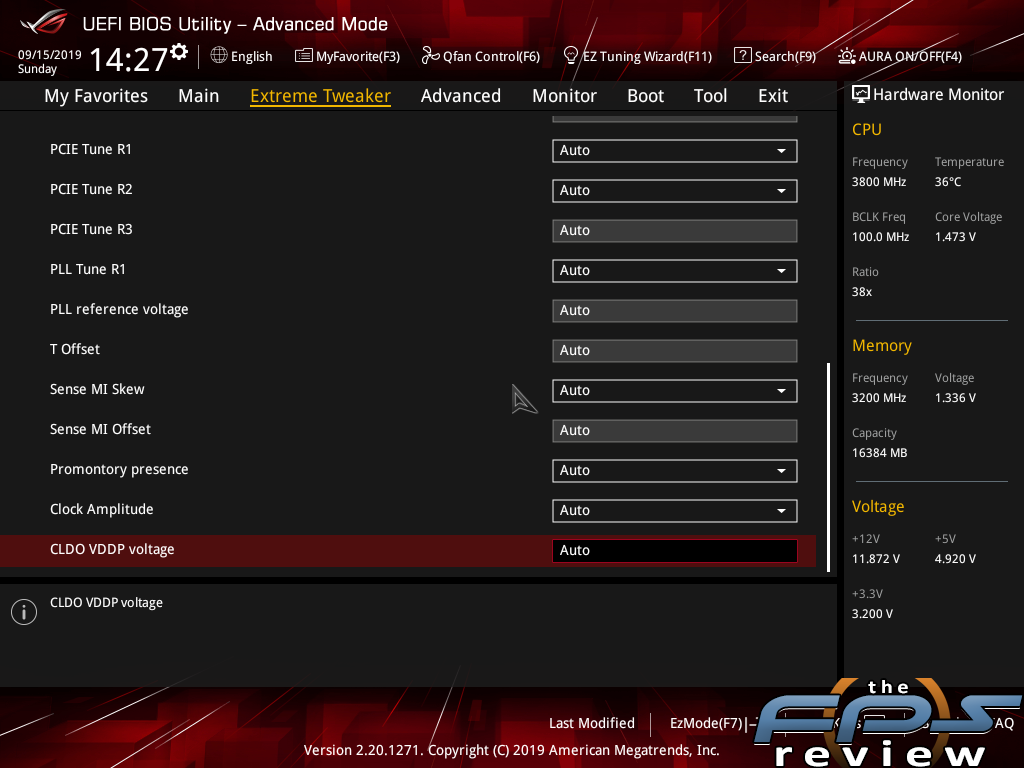Screen dimensions: 1024x768
Task: Switch to Main tab
Action: point(199,96)
